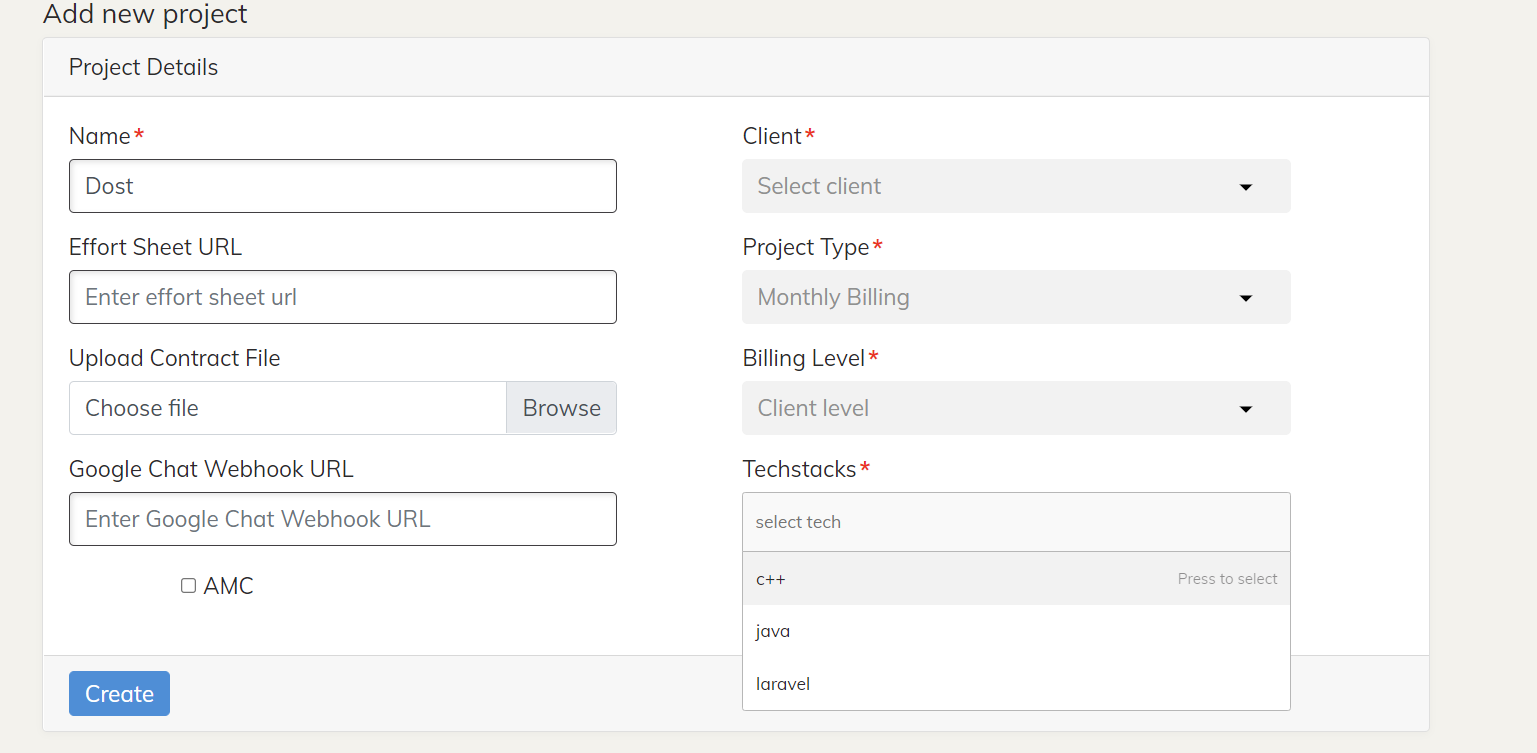Click the Choose file field

(287, 408)
